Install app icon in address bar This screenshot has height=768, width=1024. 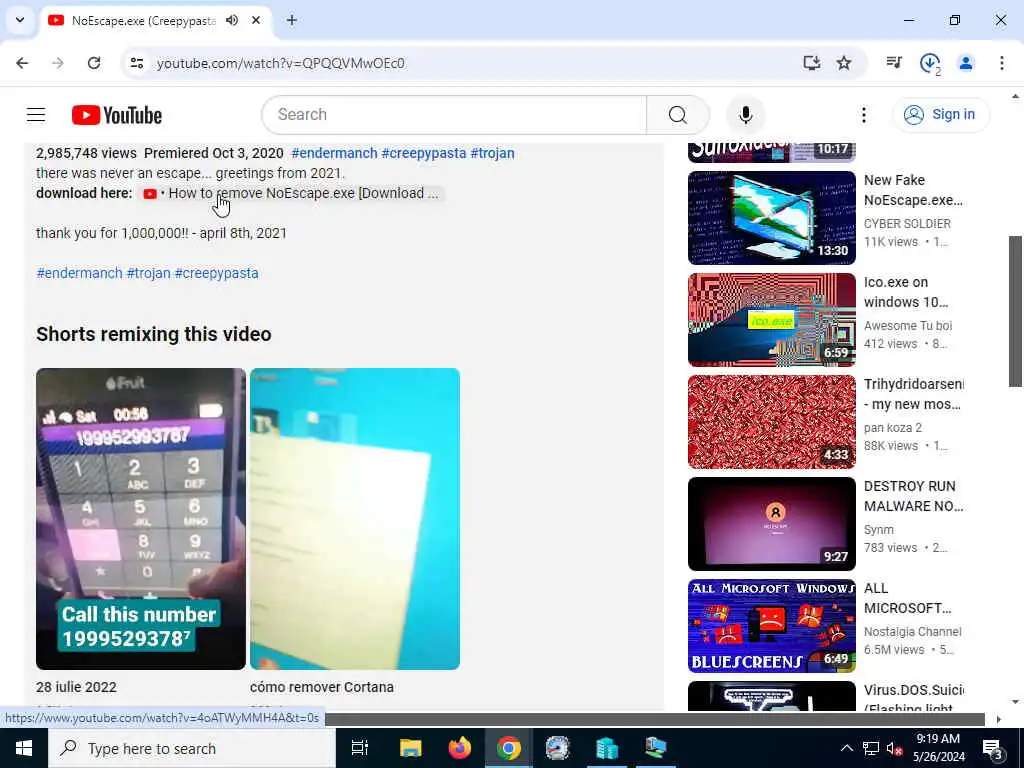[811, 63]
